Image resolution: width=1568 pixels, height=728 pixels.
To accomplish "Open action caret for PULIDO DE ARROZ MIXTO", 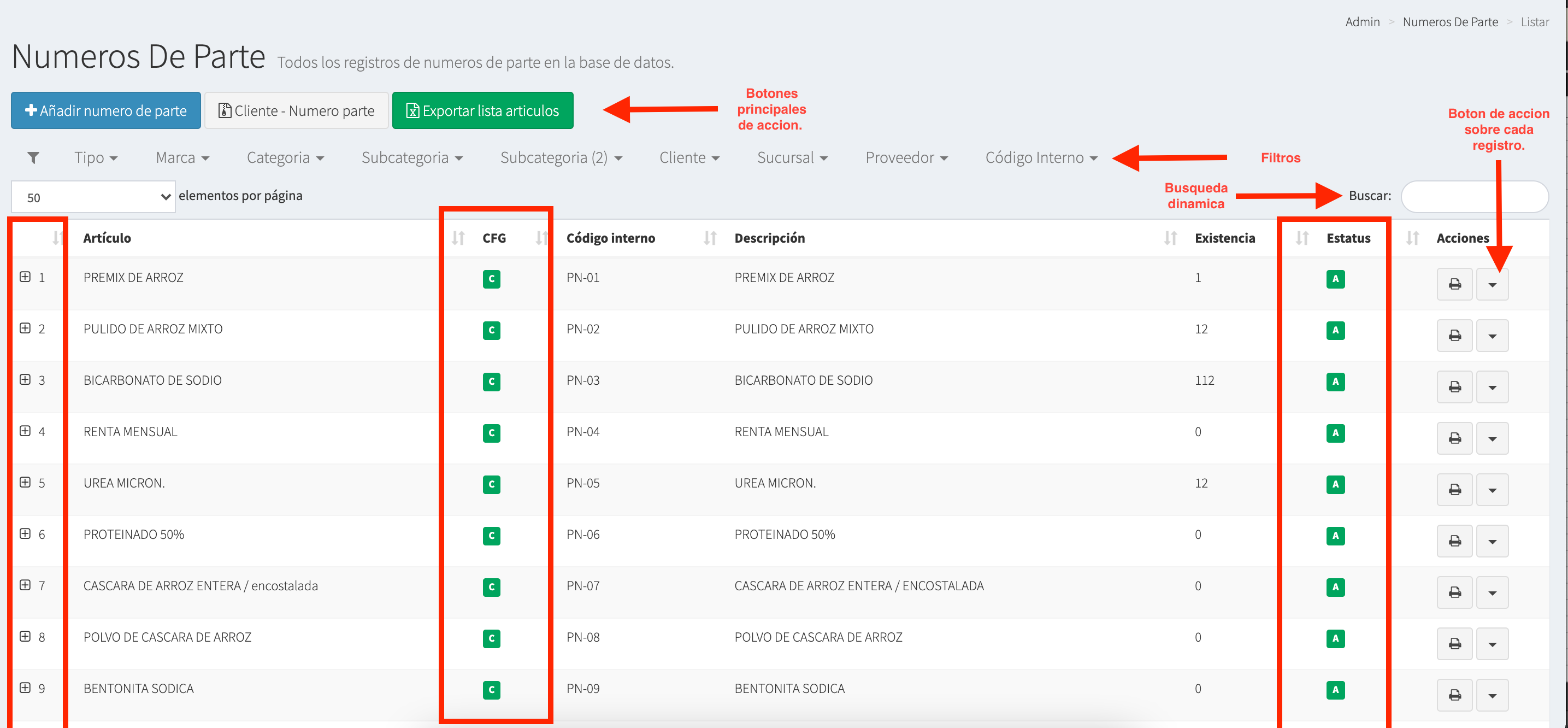I will (1492, 336).
